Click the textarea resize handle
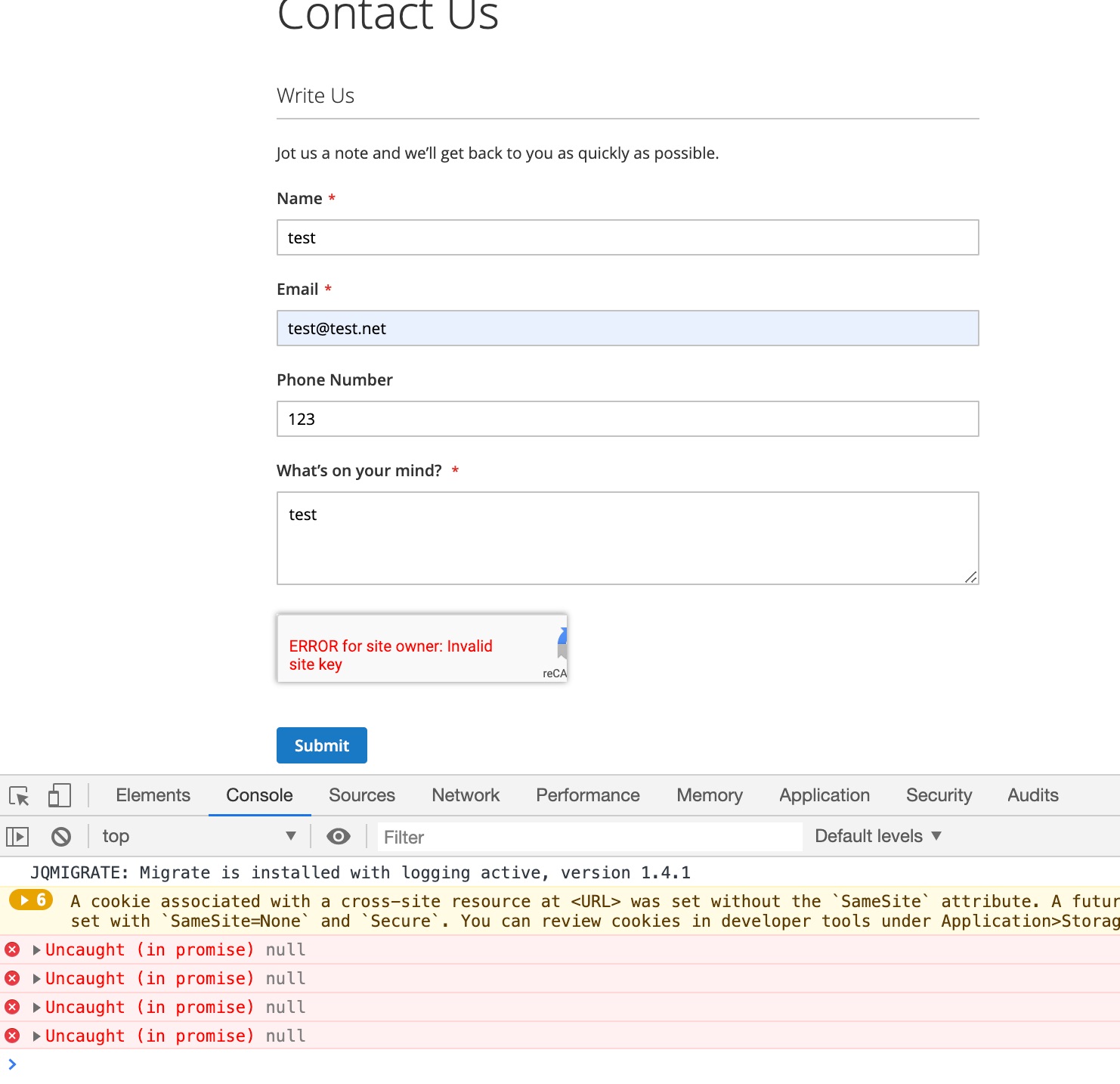Viewport: 1120px width, 1084px height. click(x=971, y=577)
